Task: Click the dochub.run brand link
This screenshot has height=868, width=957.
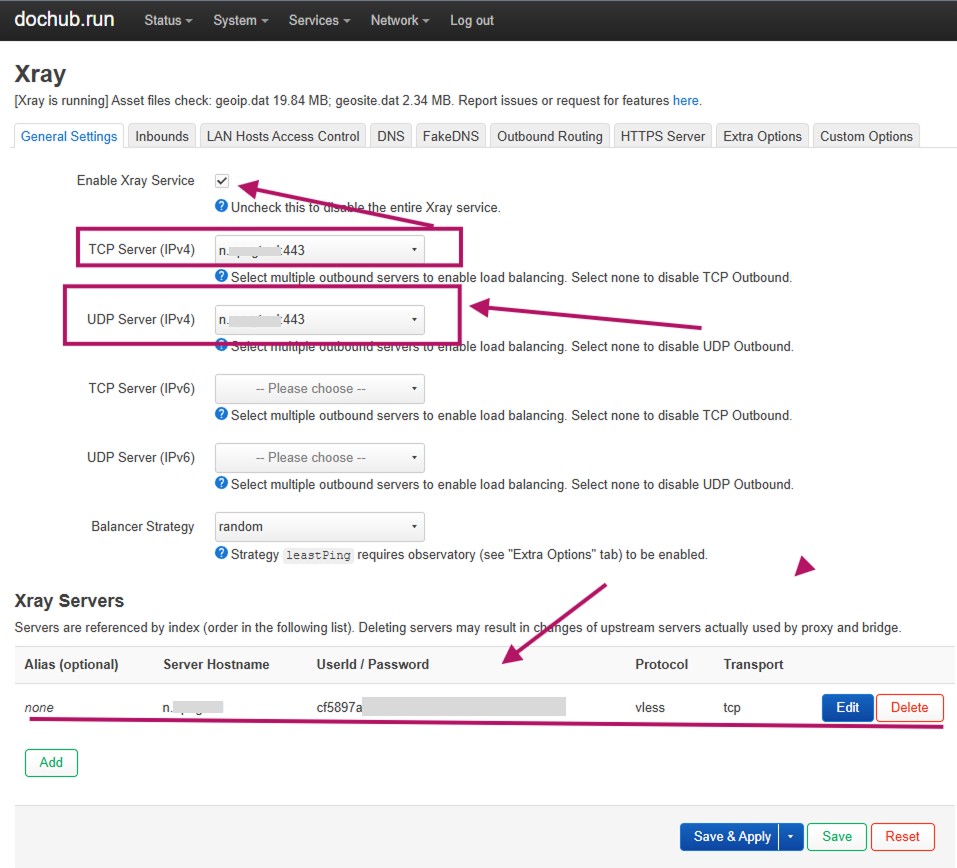Action: tap(64, 19)
